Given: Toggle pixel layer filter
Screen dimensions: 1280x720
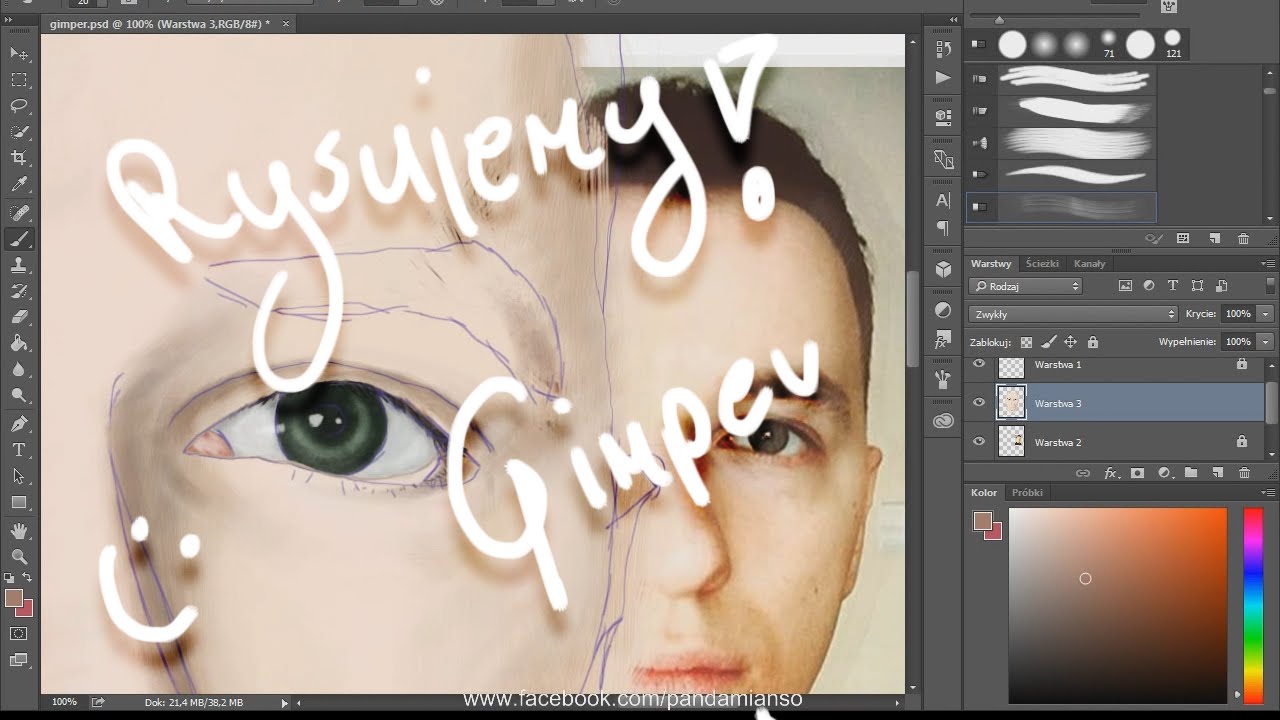Looking at the screenshot, I should coord(1125,286).
